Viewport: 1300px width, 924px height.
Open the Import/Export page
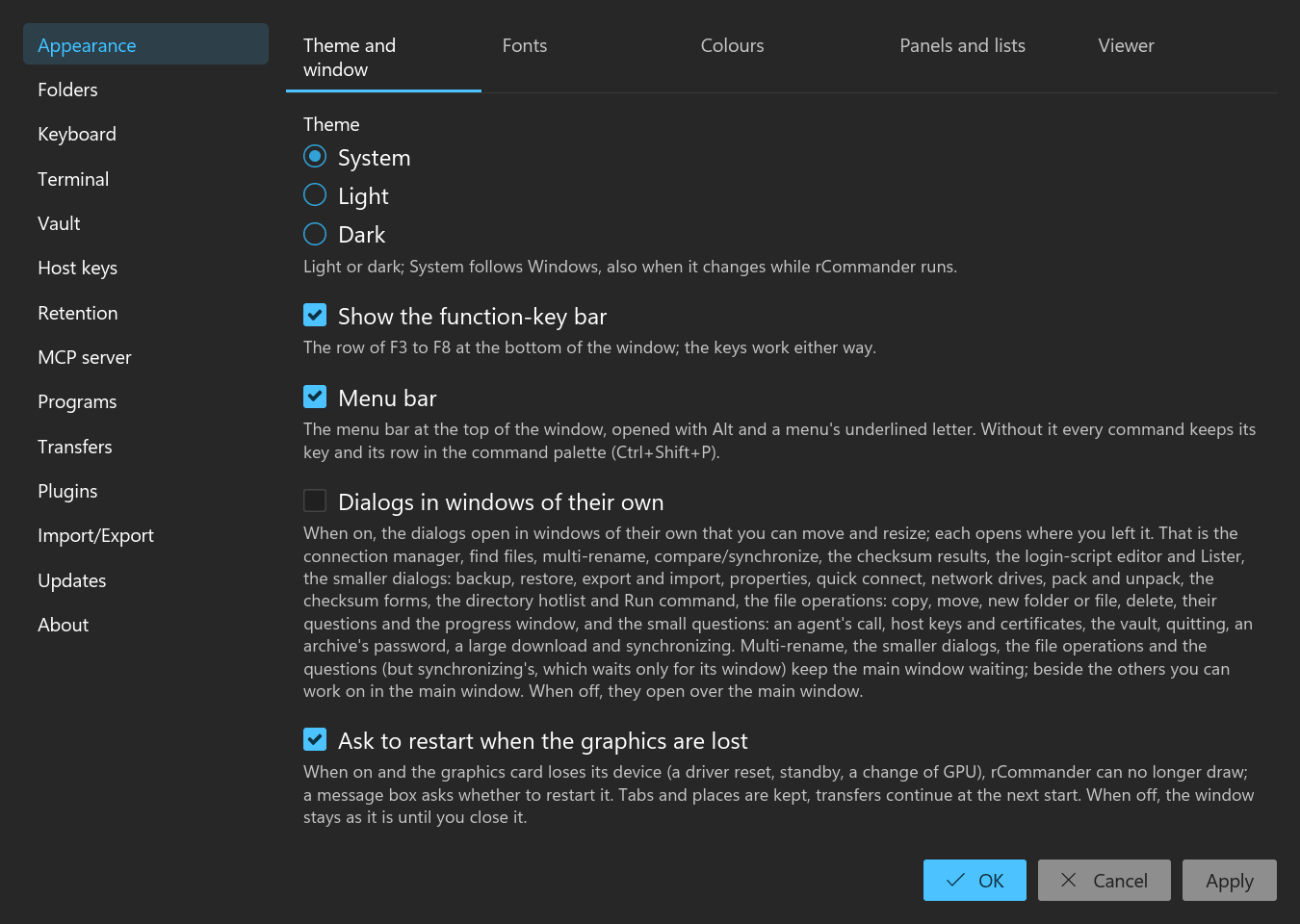point(145,535)
